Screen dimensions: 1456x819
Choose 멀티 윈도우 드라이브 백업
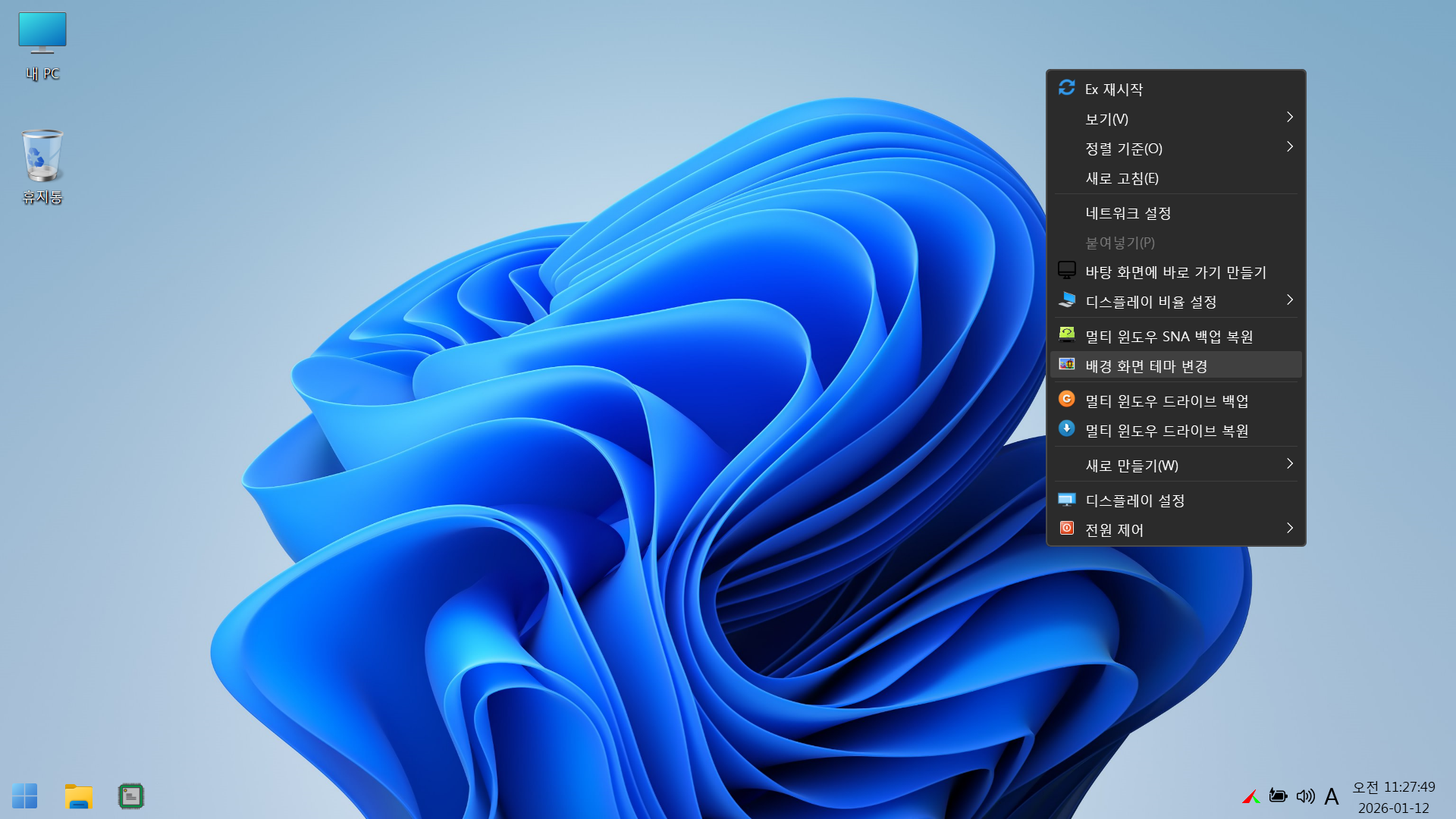tap(1166, 401)
